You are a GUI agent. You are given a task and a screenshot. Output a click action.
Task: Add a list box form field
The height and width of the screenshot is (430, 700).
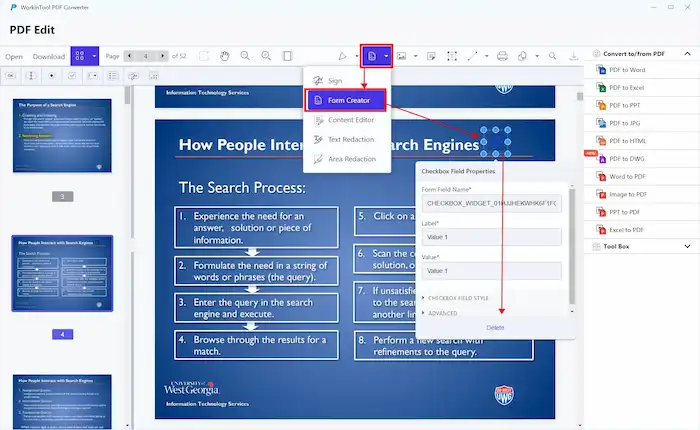point(112,75)
